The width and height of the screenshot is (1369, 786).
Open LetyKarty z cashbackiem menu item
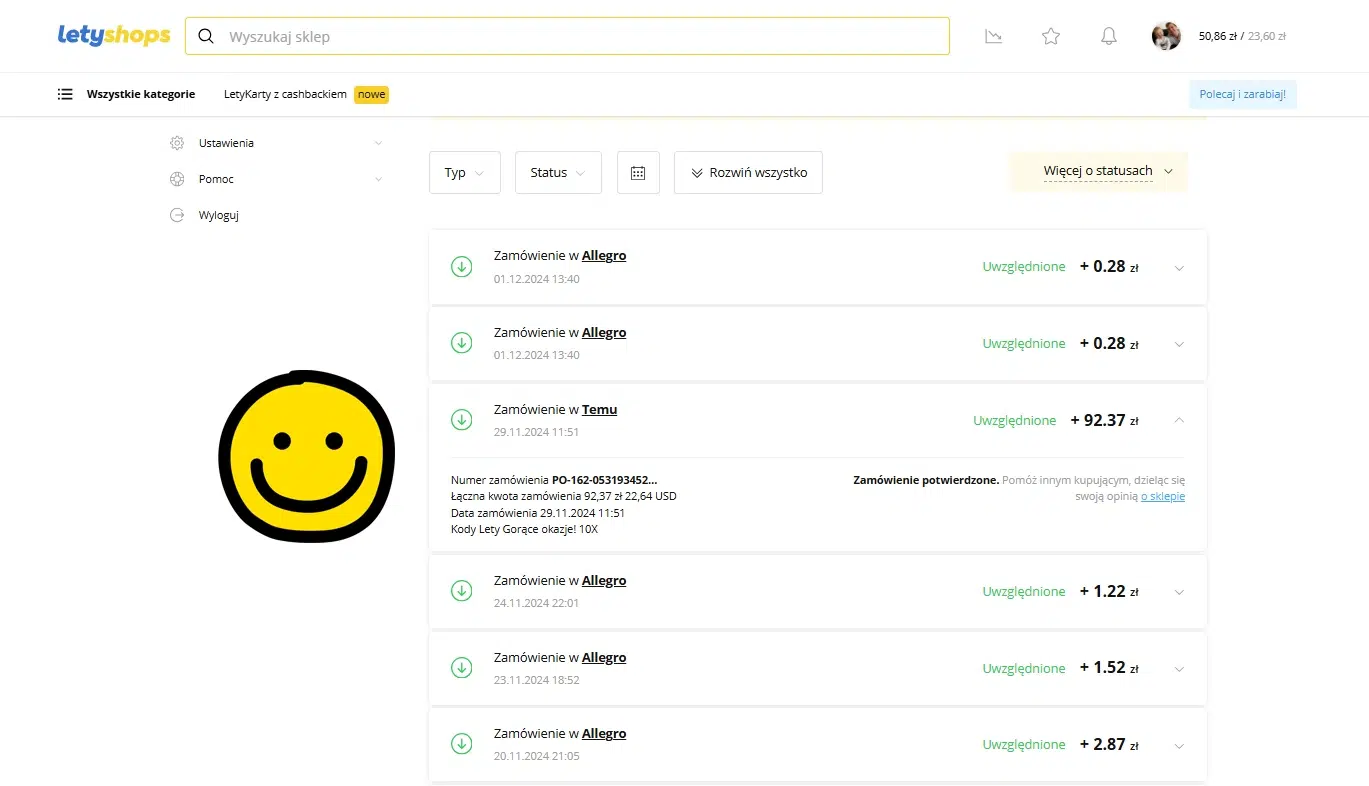coord(285,94)
